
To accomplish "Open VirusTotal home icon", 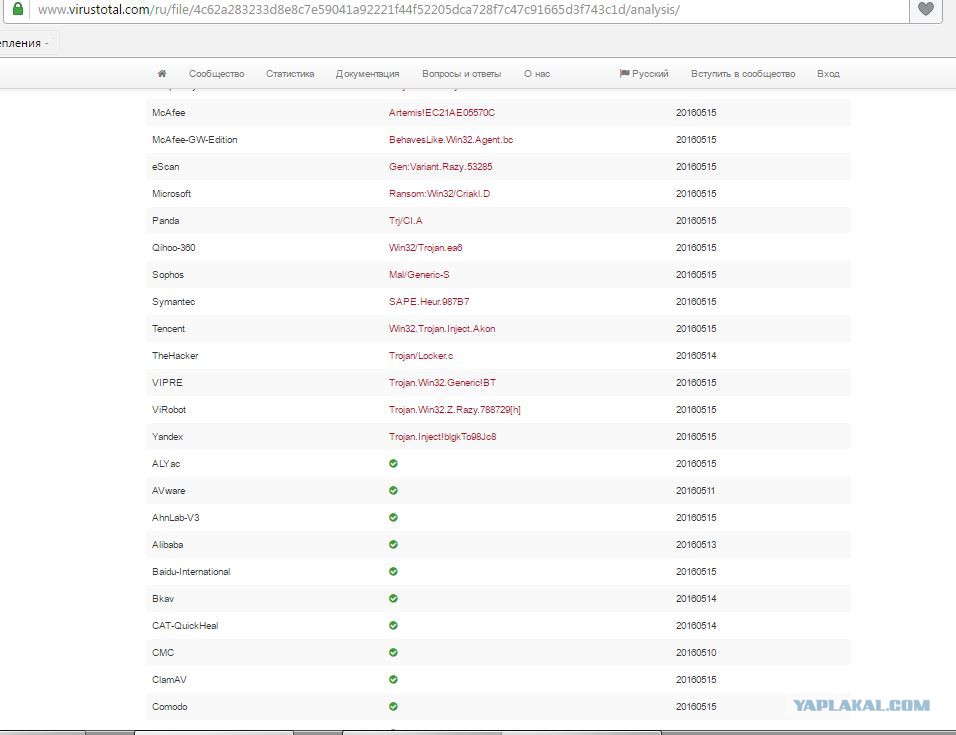I will point(162,73).
